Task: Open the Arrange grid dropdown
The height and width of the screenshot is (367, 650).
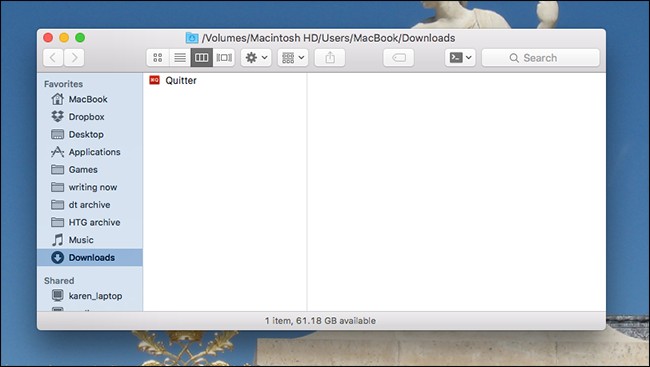Action: pos(293,58)
